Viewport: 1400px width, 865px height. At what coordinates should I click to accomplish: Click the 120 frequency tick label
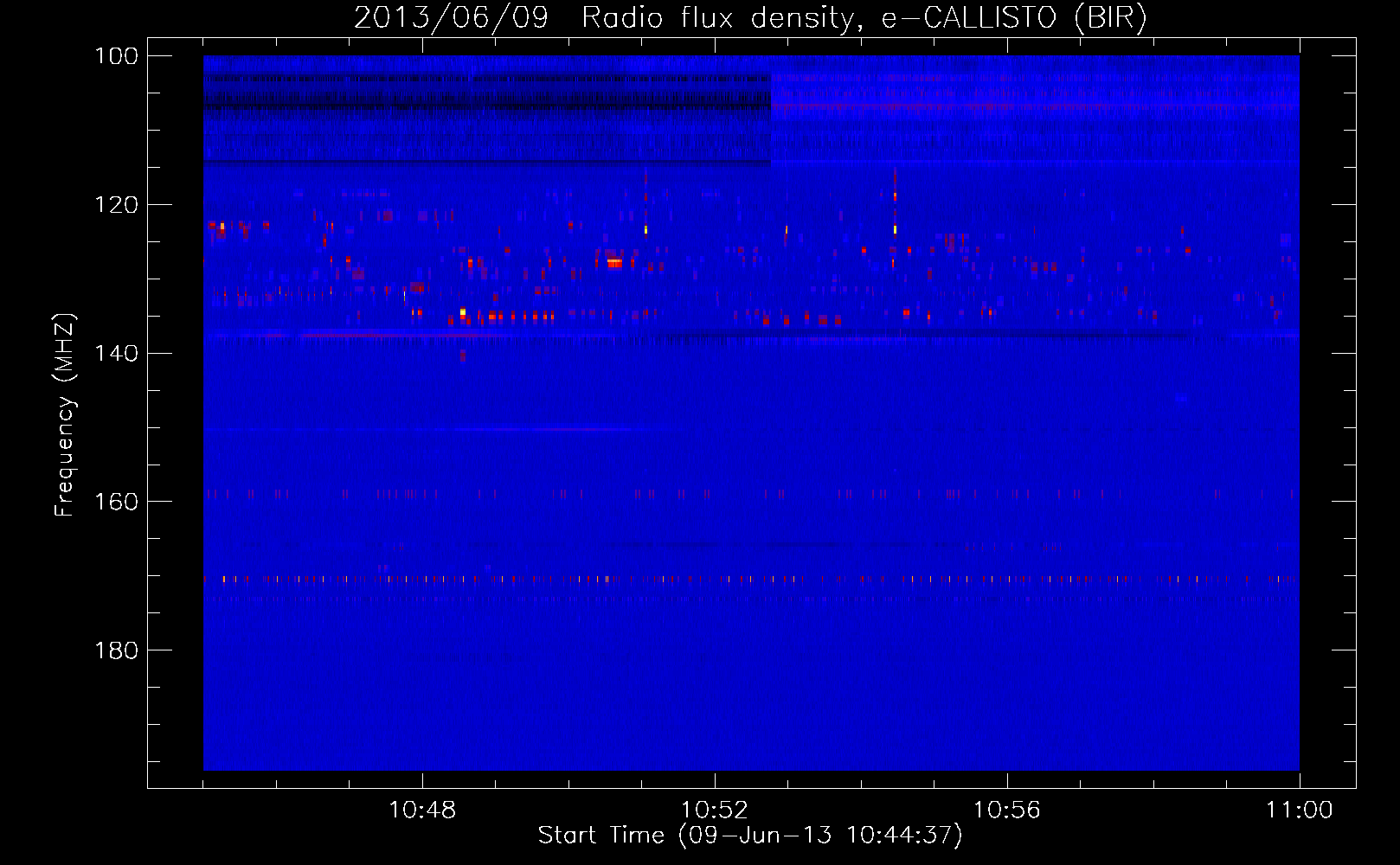[x=116, y=205]
